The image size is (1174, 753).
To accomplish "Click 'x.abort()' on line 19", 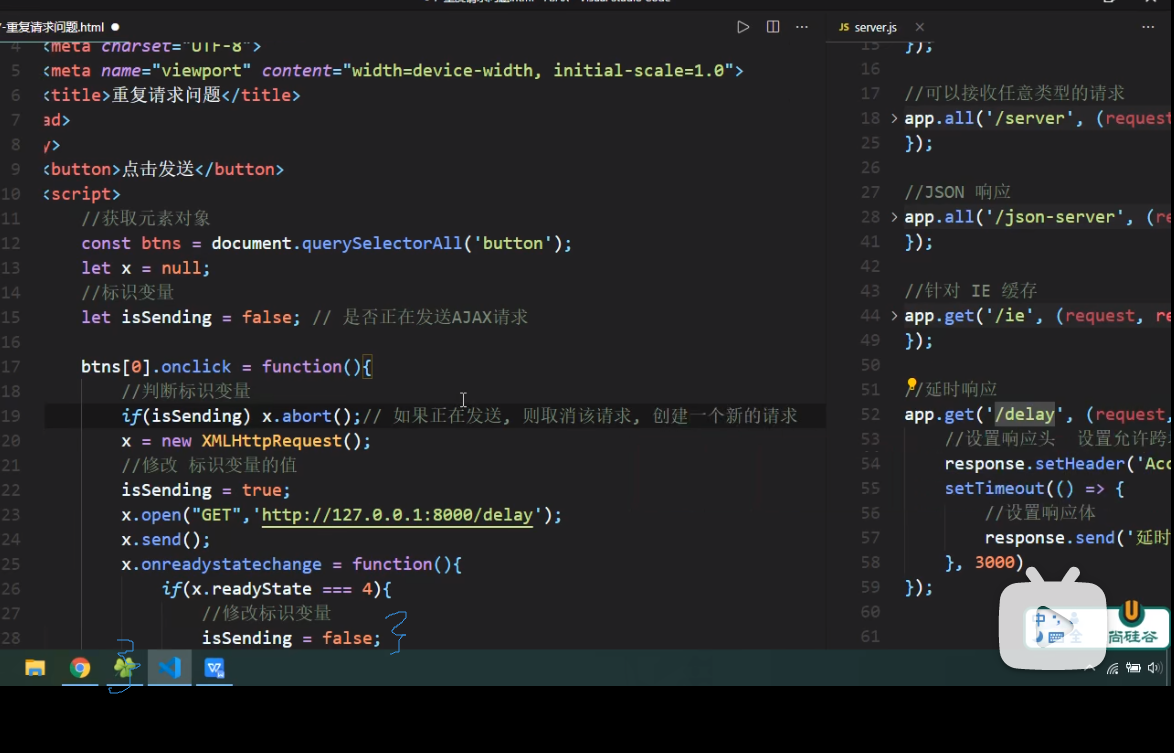I will [306, 416].
